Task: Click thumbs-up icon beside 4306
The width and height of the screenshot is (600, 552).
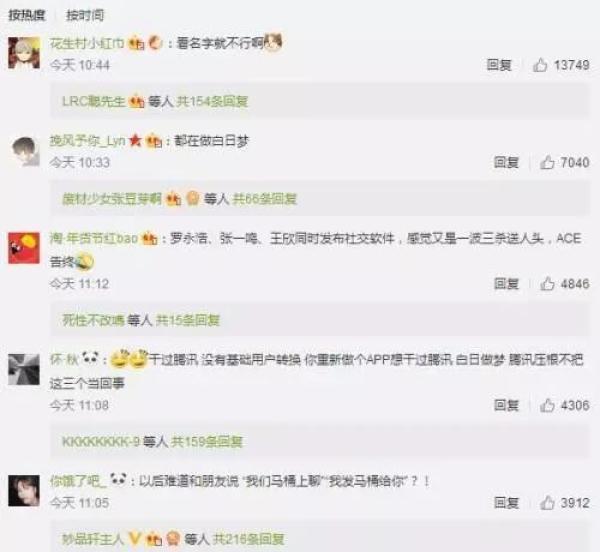Action: (547, 405)
